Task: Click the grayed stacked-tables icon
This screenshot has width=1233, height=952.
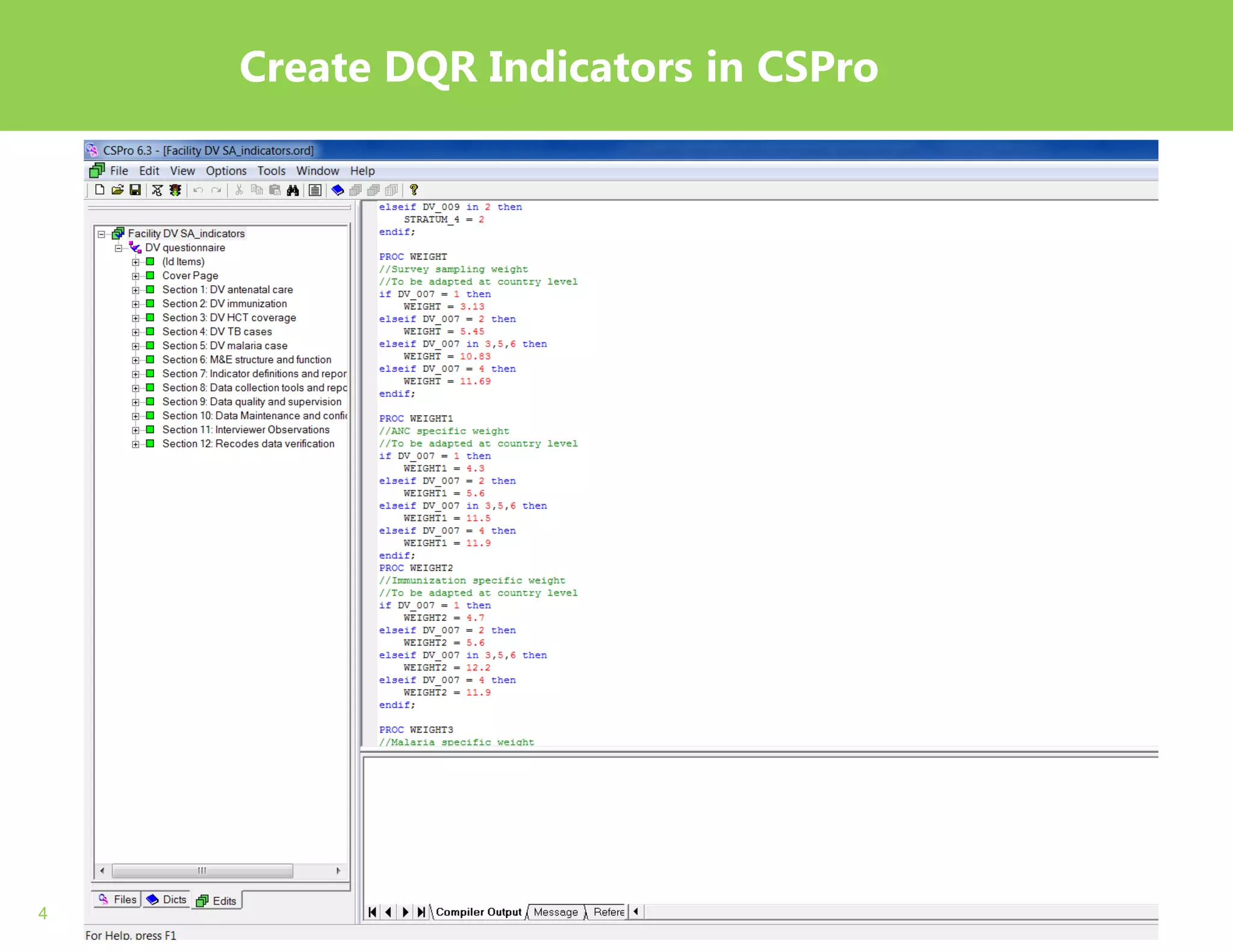Action: coord(392,190)
